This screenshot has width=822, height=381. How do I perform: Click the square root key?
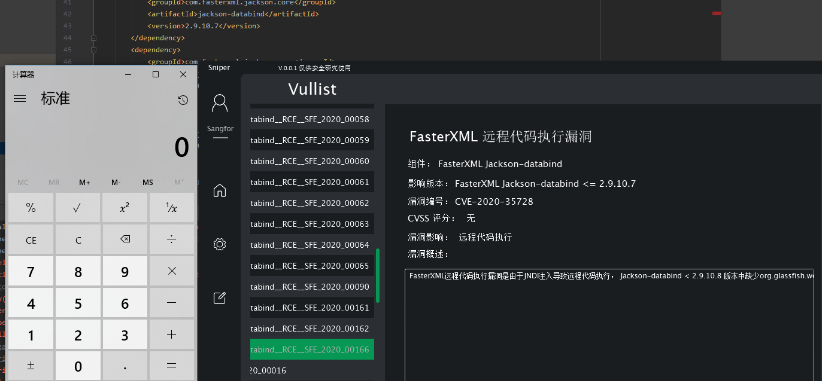(78, 208)
